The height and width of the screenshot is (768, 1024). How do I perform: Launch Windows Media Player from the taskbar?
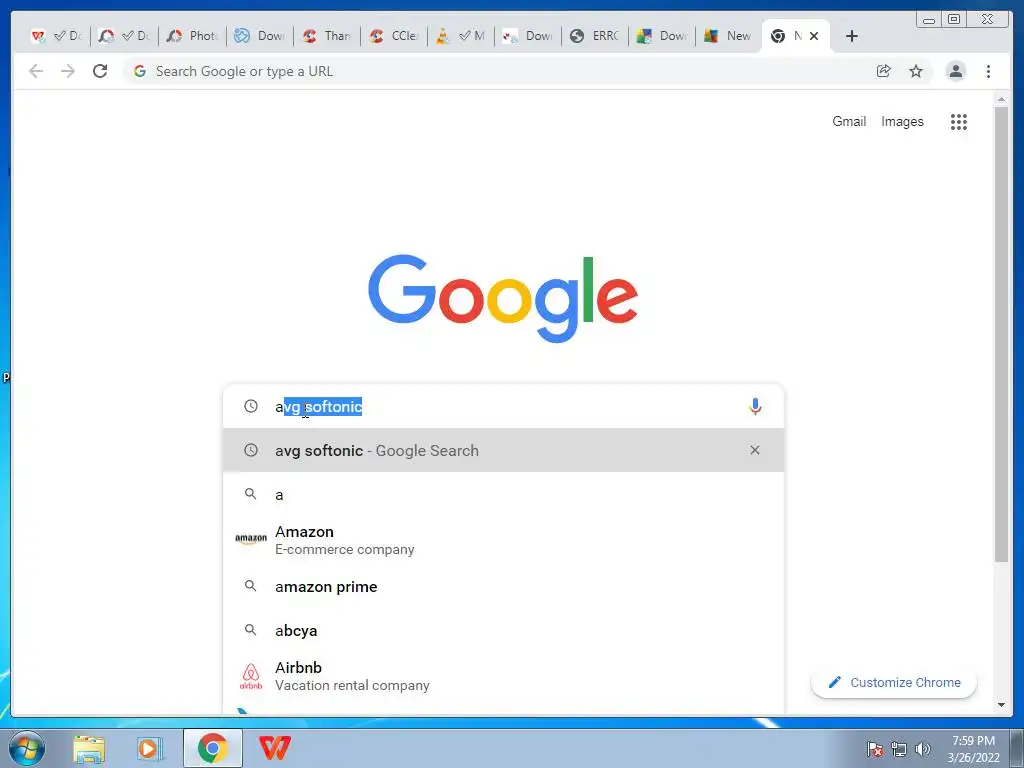(x=150, y=748)
